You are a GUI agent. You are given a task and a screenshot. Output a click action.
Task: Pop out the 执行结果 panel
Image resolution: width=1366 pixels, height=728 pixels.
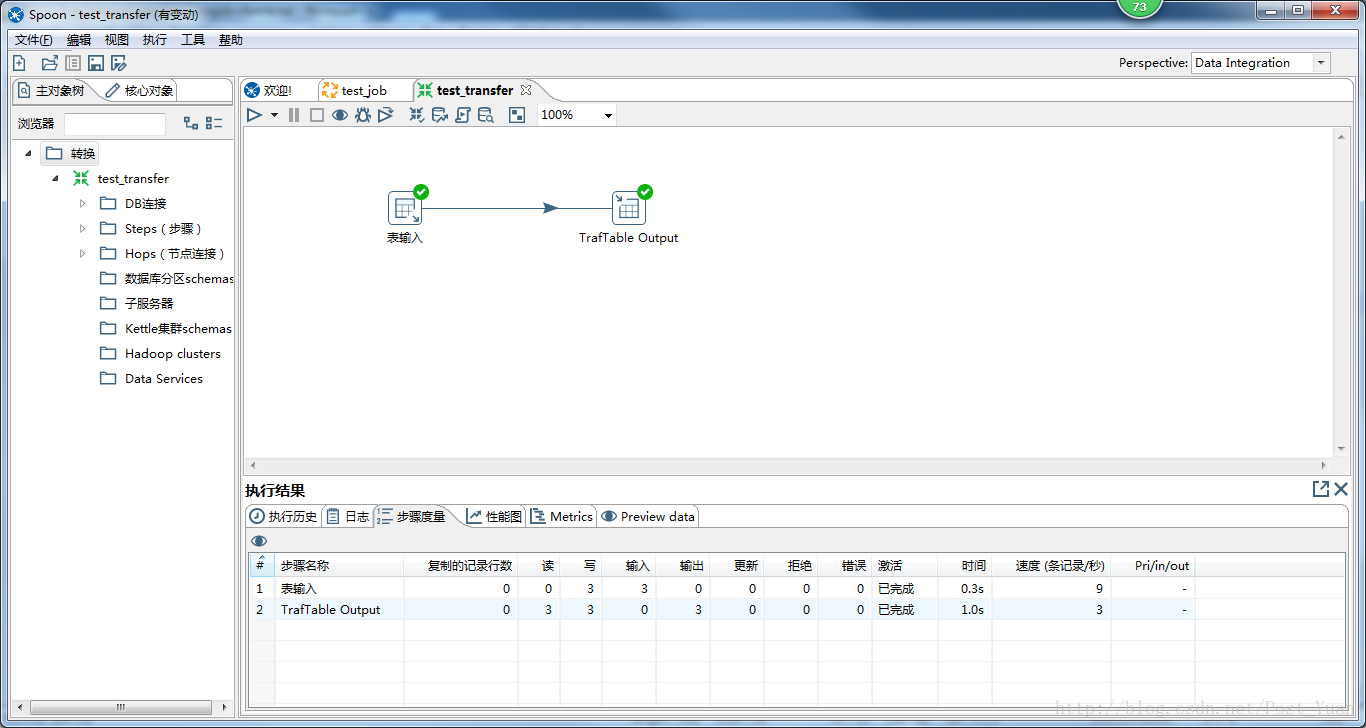tap(1321, 489)
